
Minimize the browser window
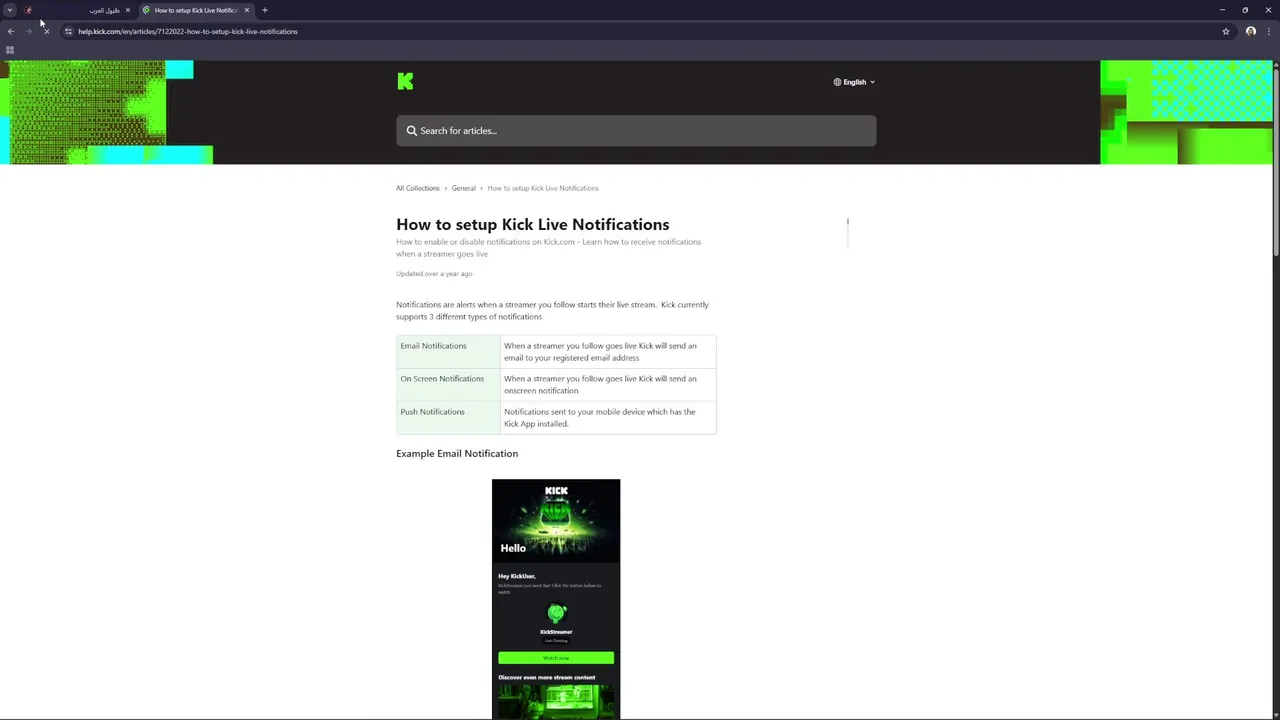pos(1222,10)
